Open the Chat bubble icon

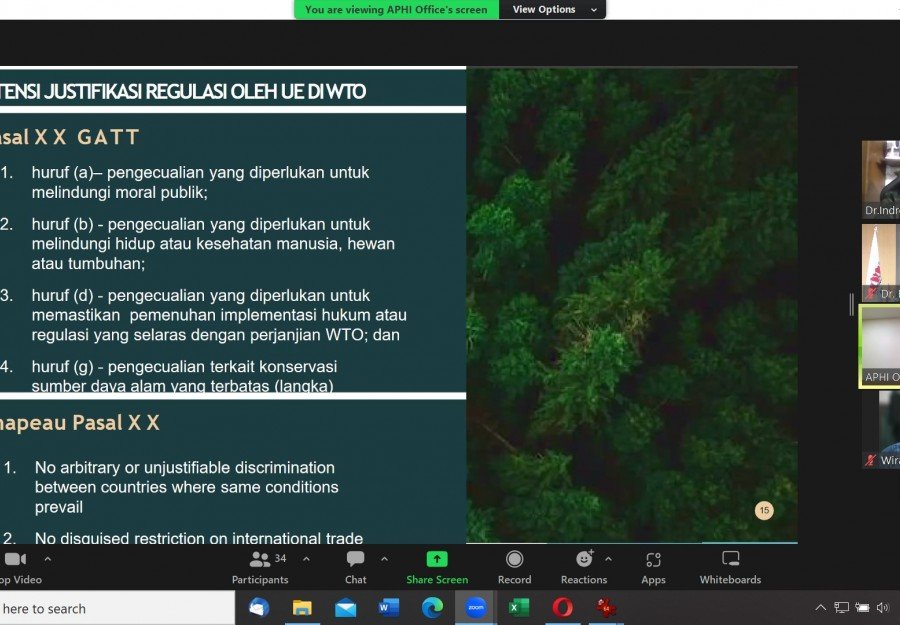click(355, 559)
